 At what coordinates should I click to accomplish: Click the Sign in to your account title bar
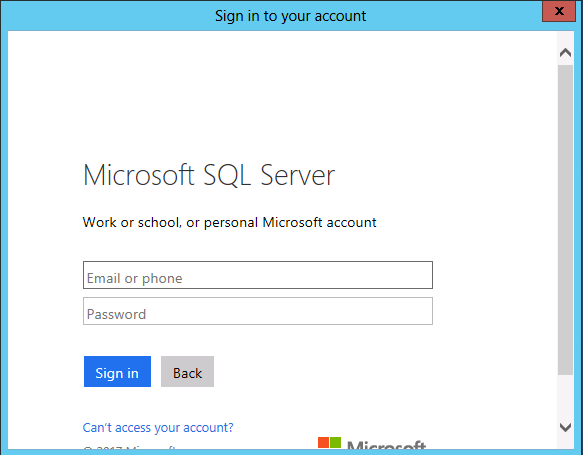pyautogui.click(x=290, y=16)
